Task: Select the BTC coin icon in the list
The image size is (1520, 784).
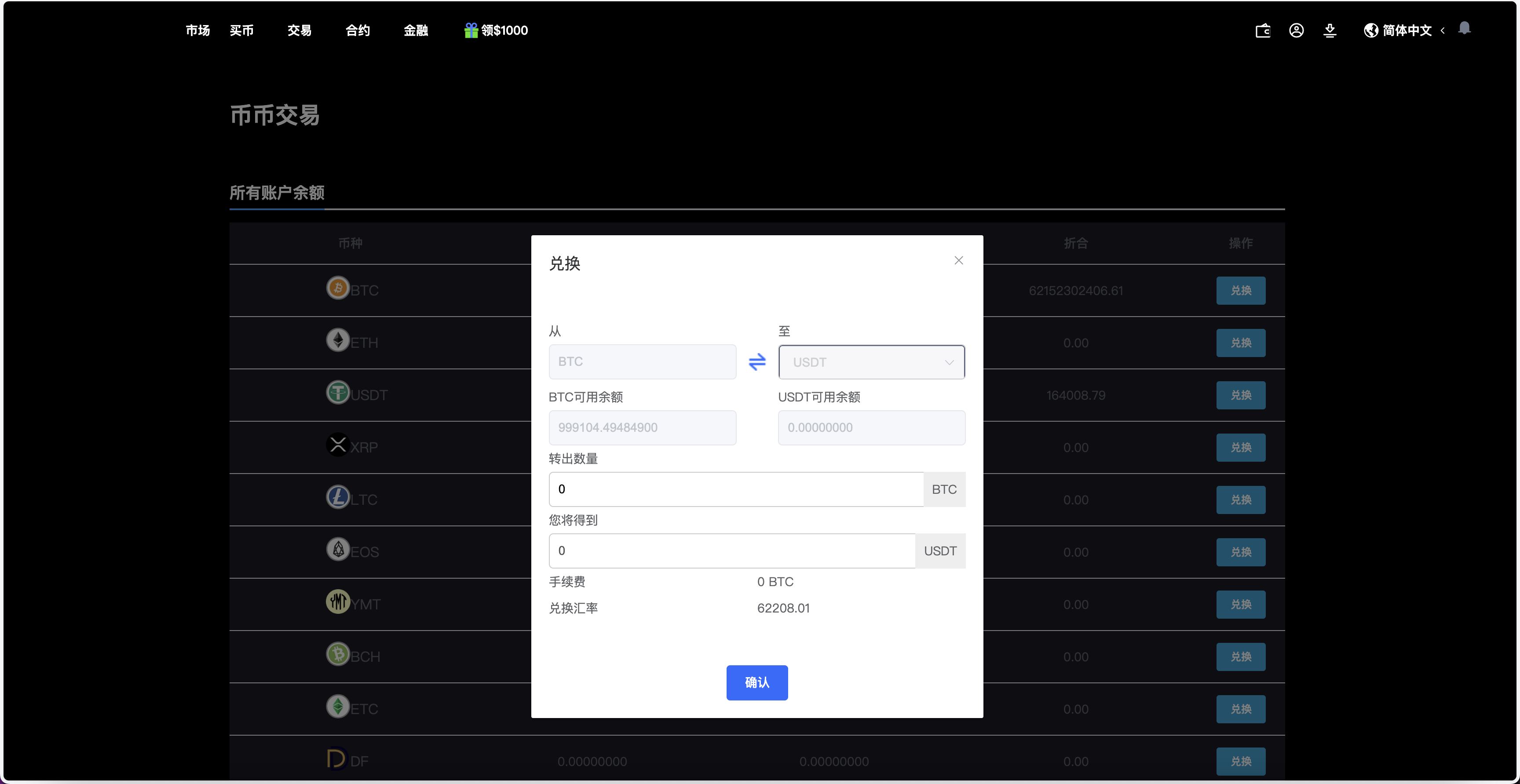Action: (x=337, y=288)
